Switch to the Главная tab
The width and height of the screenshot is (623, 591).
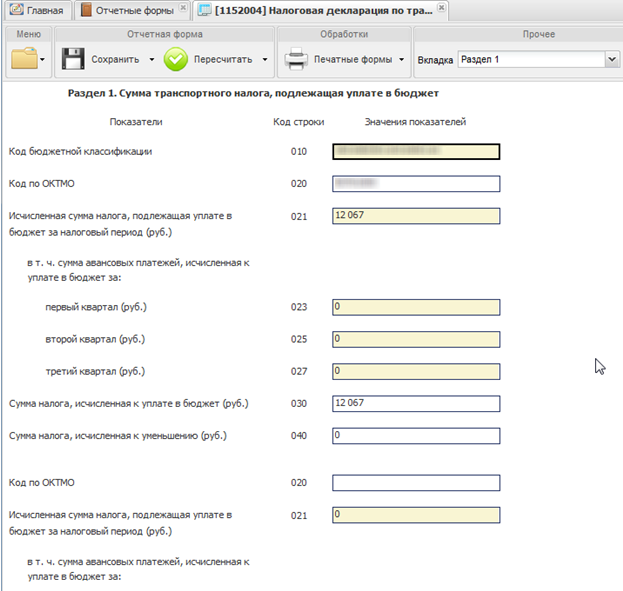click(x=37, y=10)
